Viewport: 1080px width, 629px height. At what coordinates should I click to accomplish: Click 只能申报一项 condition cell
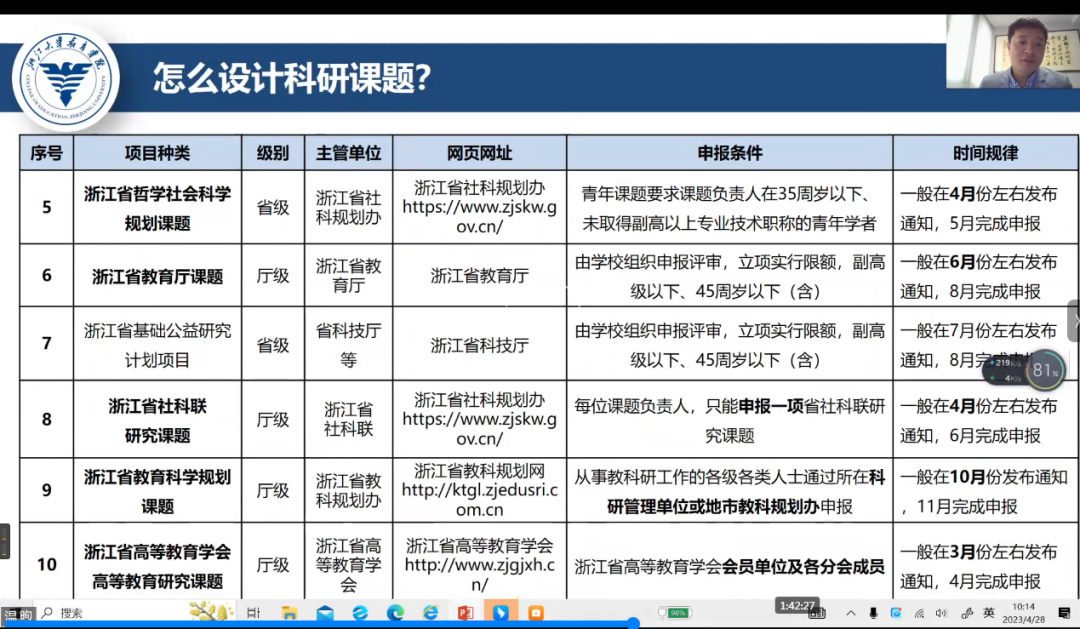(729, 420)
